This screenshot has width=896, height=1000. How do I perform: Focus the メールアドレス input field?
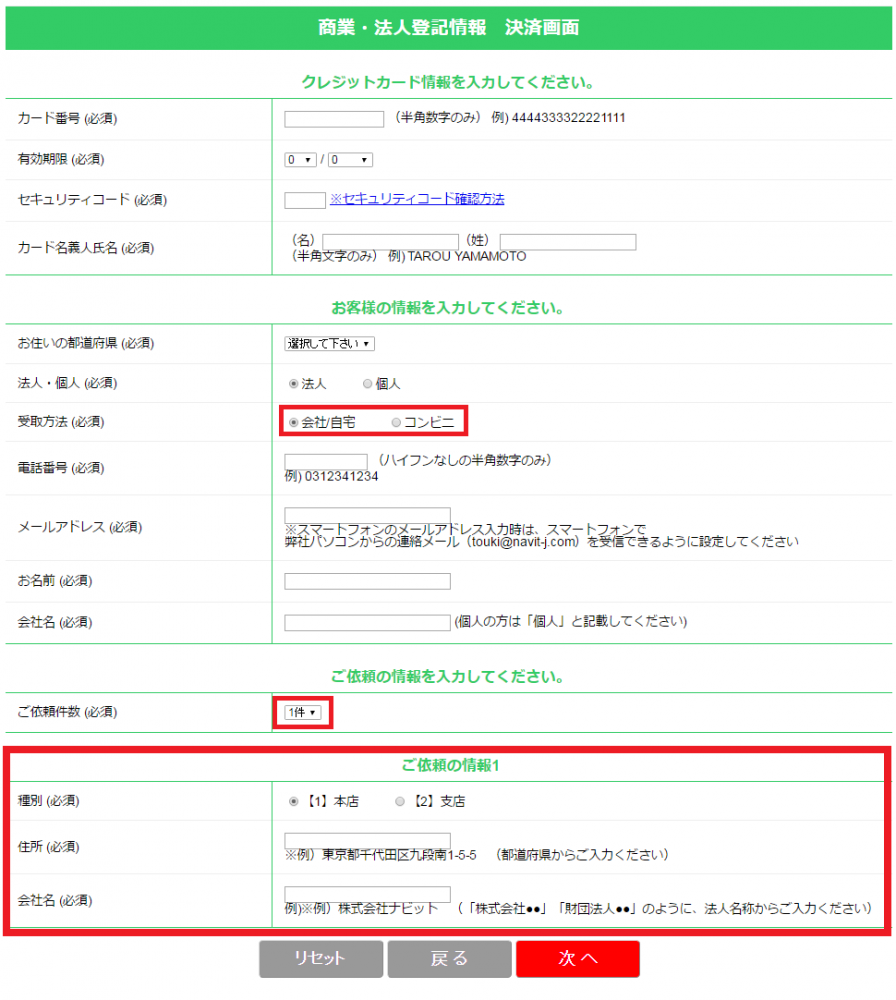point(367,515)
